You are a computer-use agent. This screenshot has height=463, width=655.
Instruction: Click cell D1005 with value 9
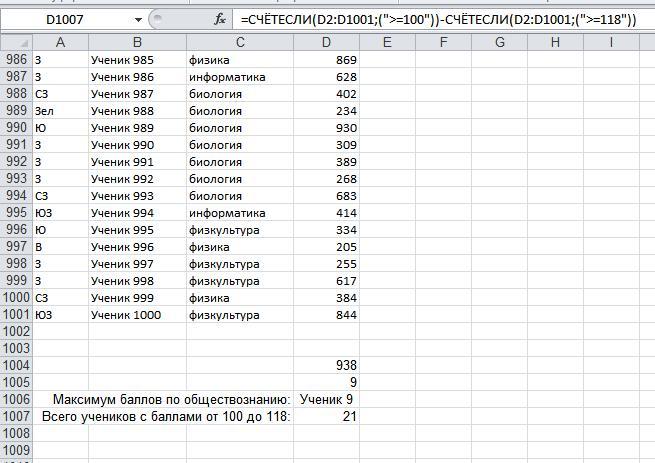[x=326, y=383]
